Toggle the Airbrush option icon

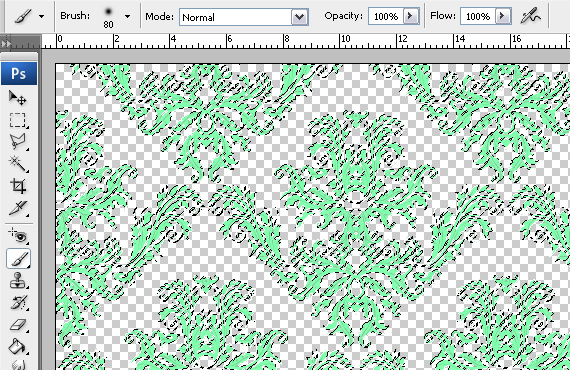click(531, 16)
